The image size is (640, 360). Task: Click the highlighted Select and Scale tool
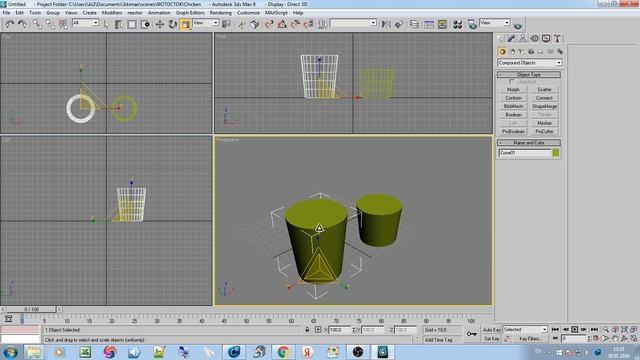click(186, 24)
